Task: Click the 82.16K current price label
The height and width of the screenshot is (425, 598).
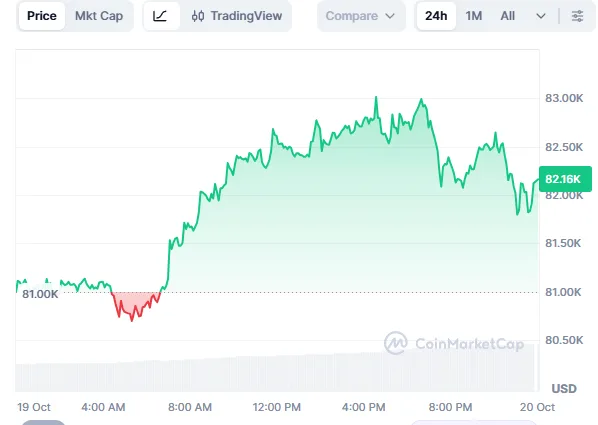Action: [x=565, y=179]
